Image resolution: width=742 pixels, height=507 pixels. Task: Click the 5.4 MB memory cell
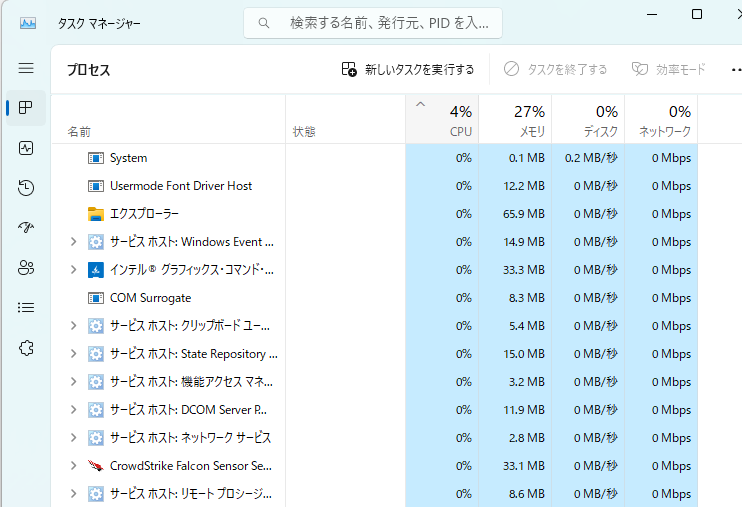coord(515,326)
